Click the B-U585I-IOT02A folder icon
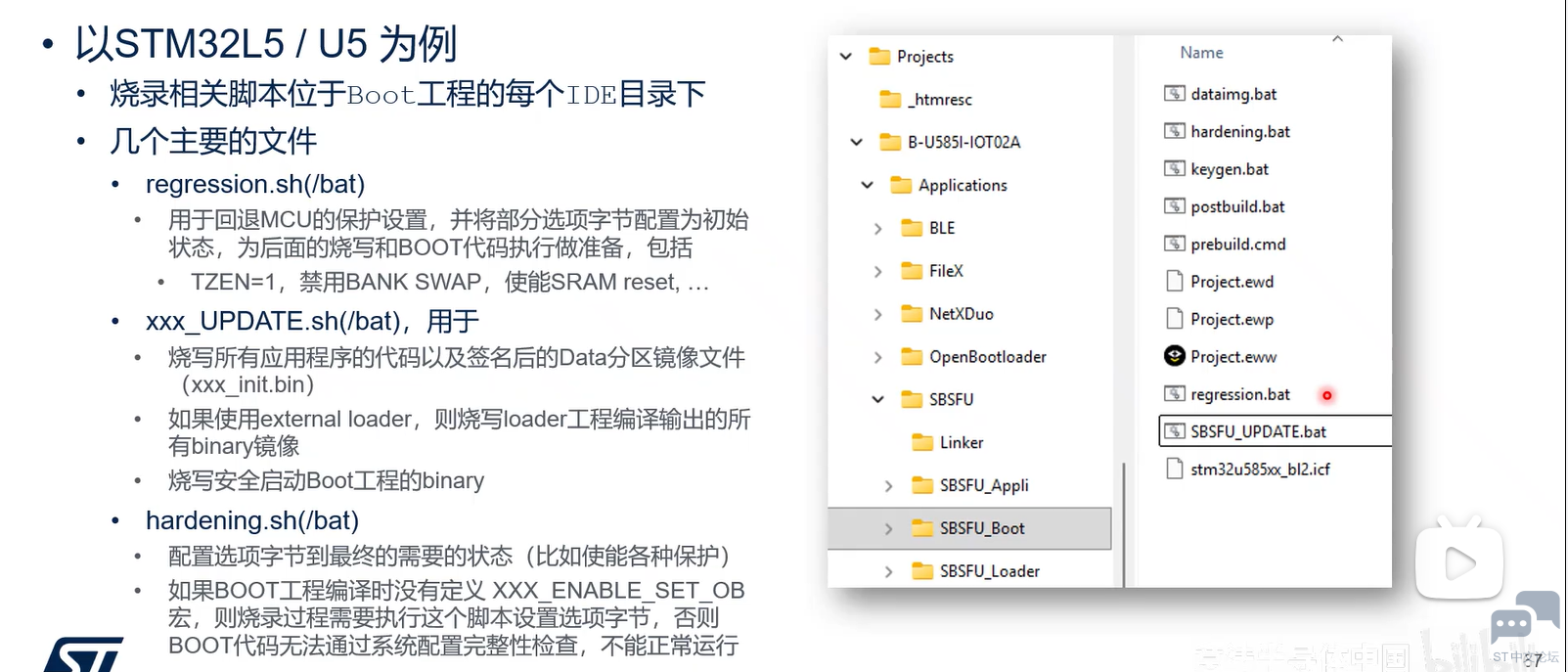Viewport: 1568px width, 672px height. coord(890,142)
